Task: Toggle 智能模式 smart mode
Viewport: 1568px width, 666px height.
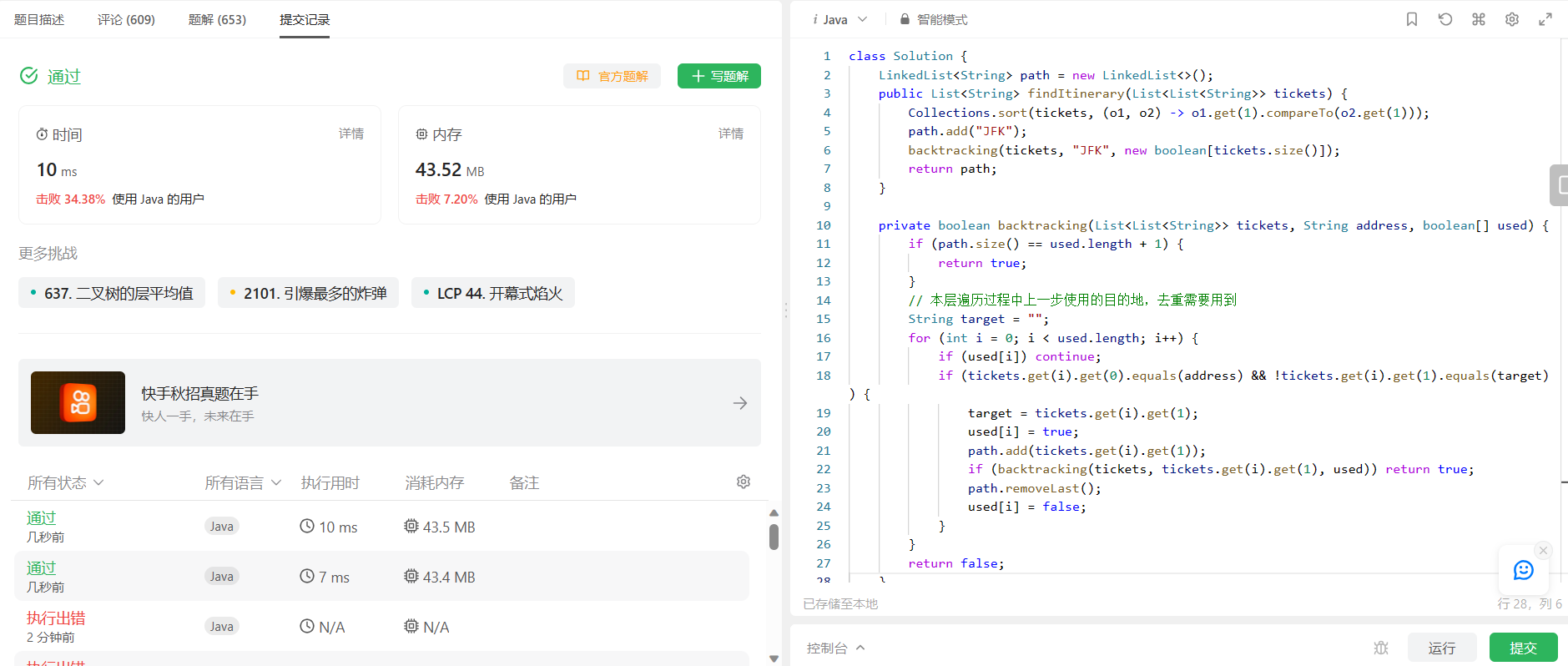Action: (934, 19)
